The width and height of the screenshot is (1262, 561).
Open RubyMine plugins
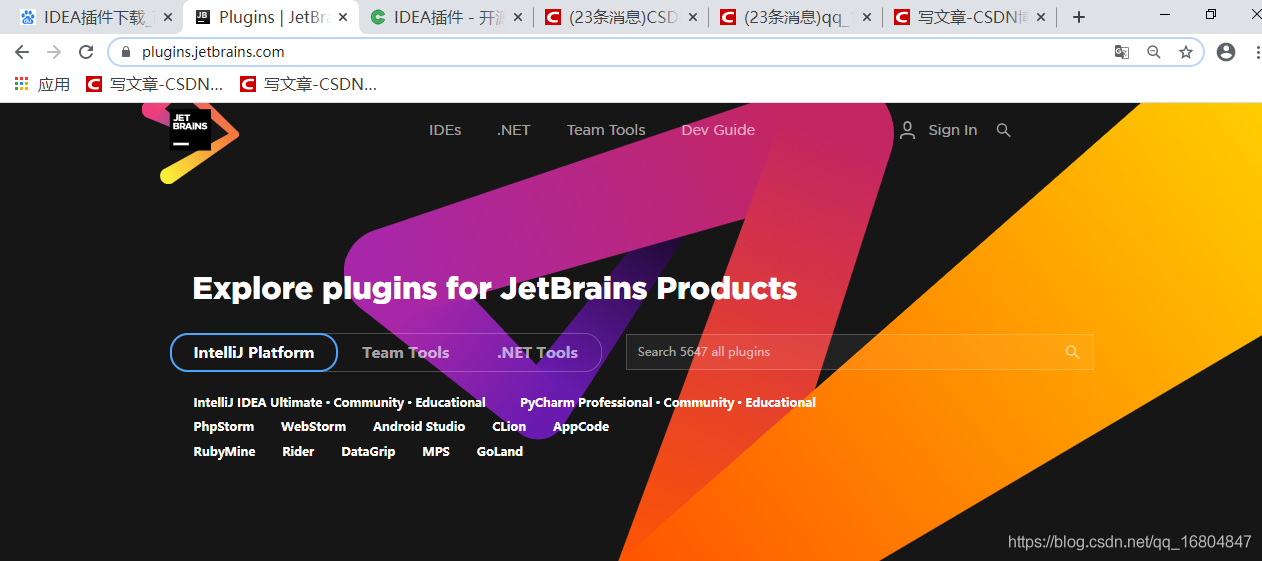[224, 451]
